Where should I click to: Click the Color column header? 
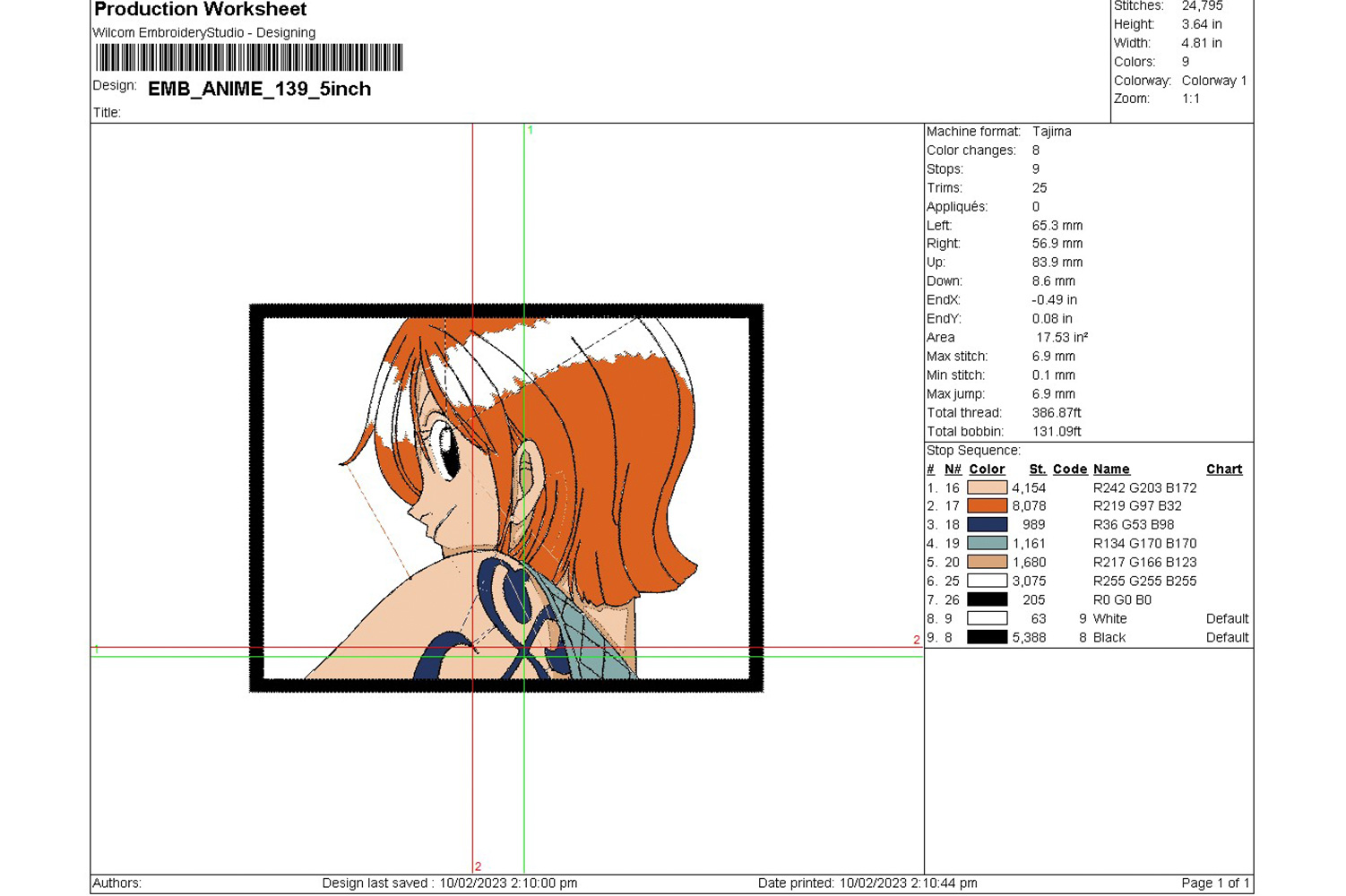tap(987, 470)
